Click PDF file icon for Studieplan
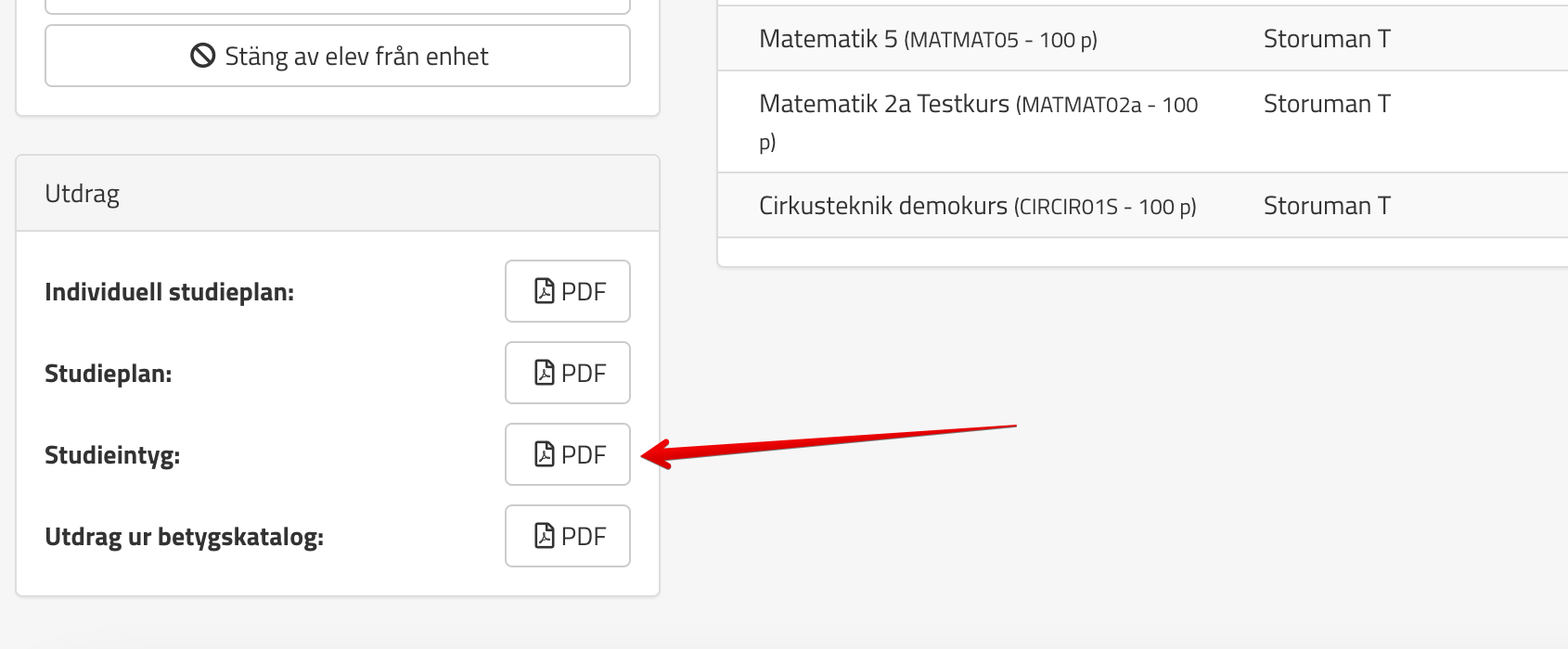The image size is (1568, 649). coord(545,373)
